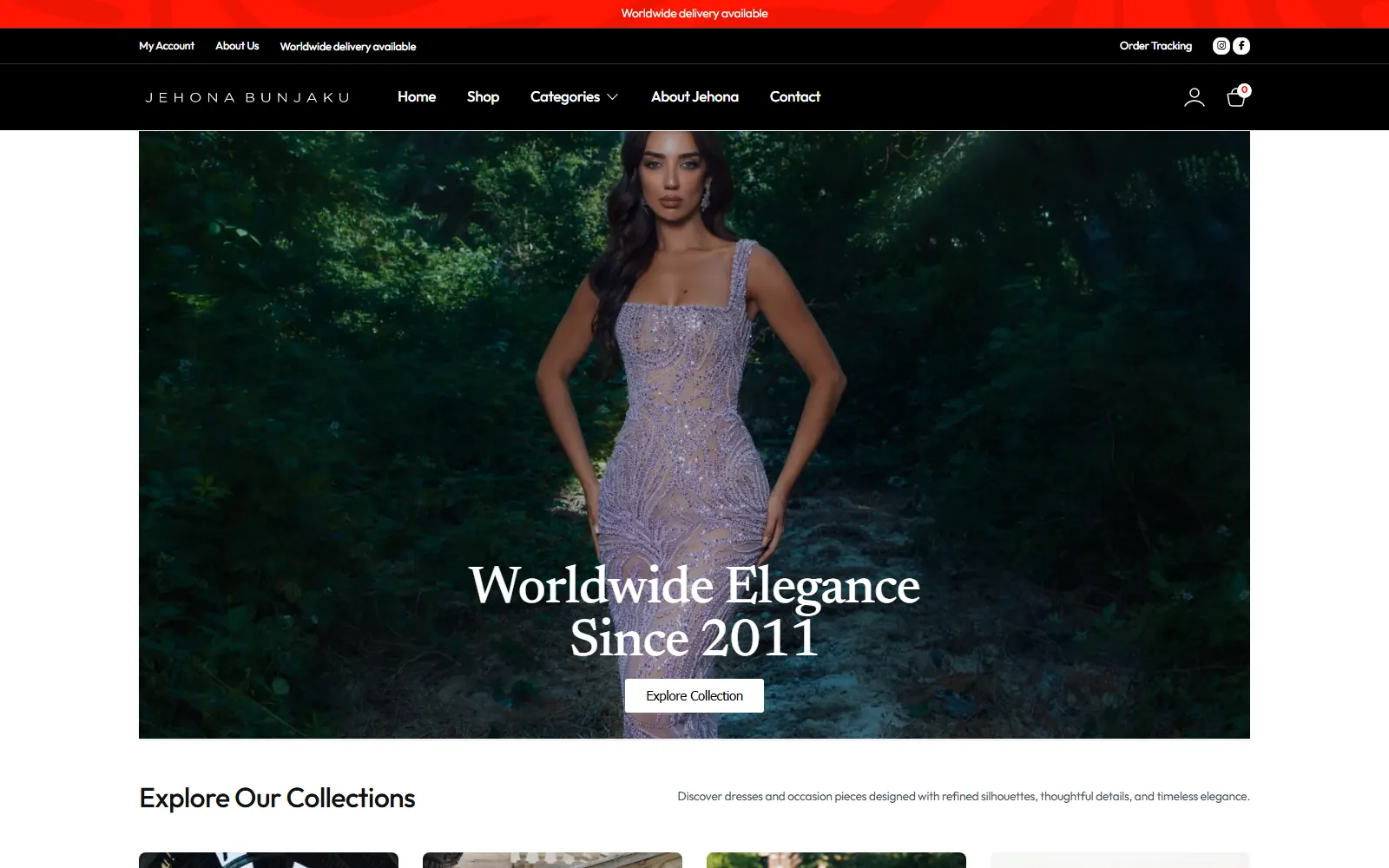Expand the Categories dropdown menu
The image size is (1389, 868).
coord(574,97)
